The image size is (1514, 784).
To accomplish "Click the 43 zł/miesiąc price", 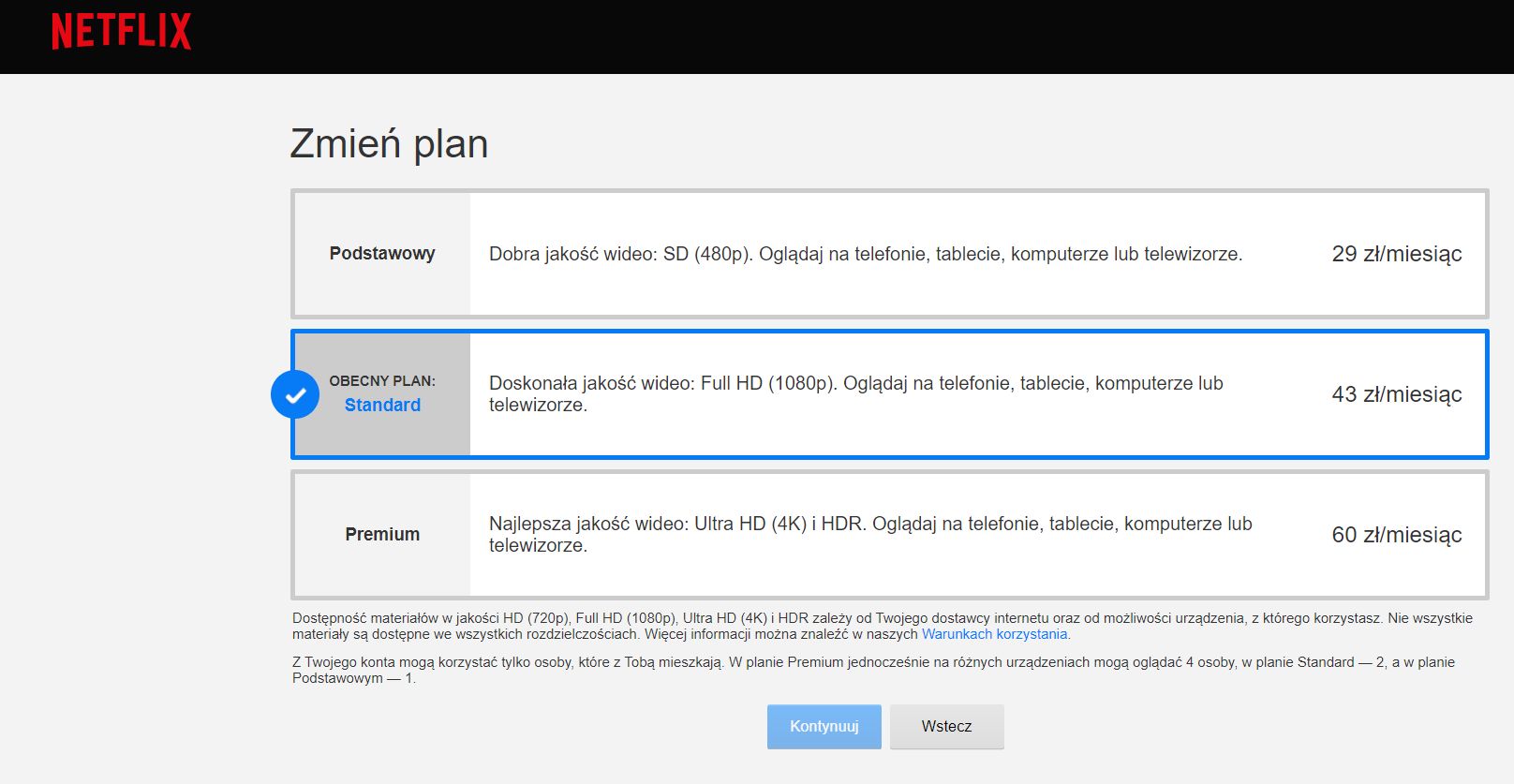I will click(x=1396, y=394).
